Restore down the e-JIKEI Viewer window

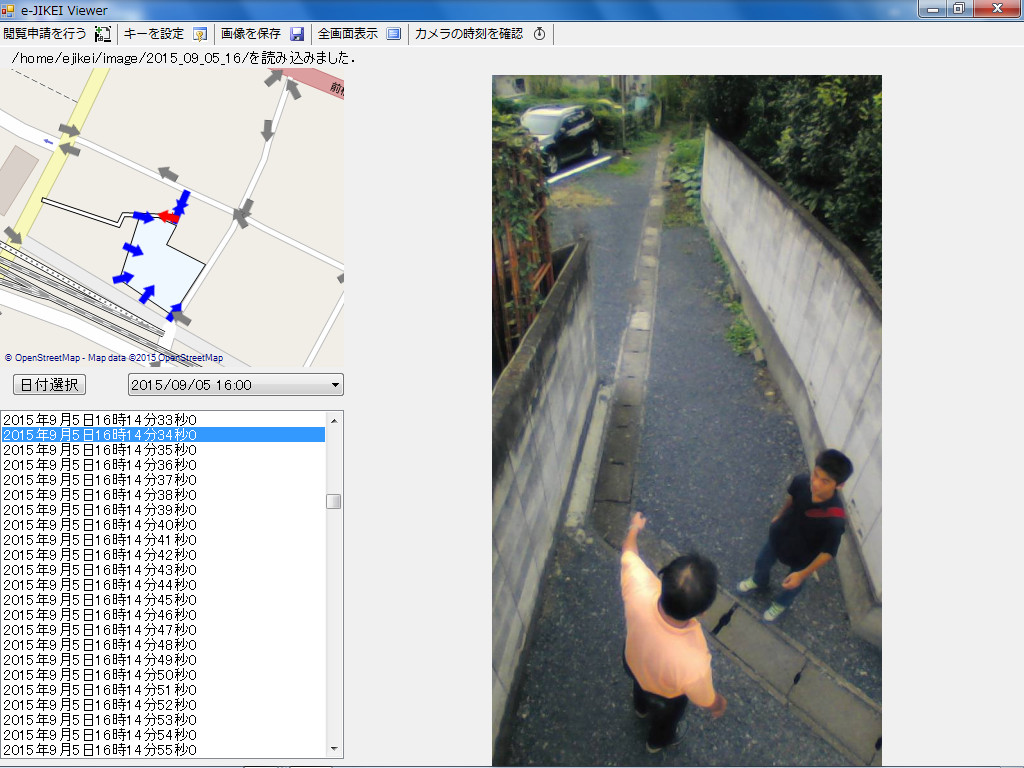pos(959,8)
